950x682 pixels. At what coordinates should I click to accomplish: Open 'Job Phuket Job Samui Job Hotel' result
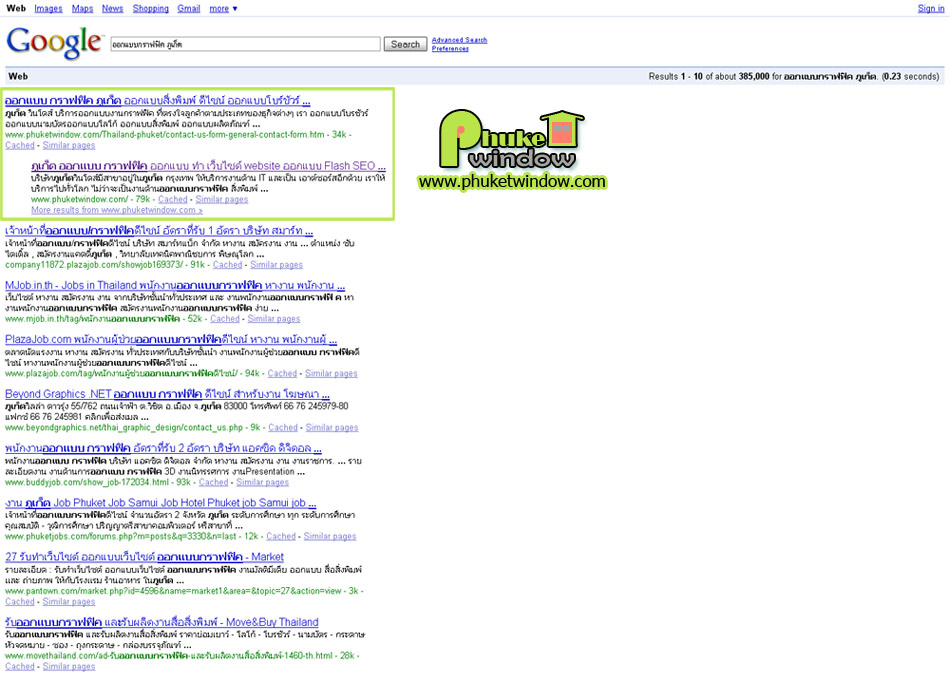(x=161, y=503)
